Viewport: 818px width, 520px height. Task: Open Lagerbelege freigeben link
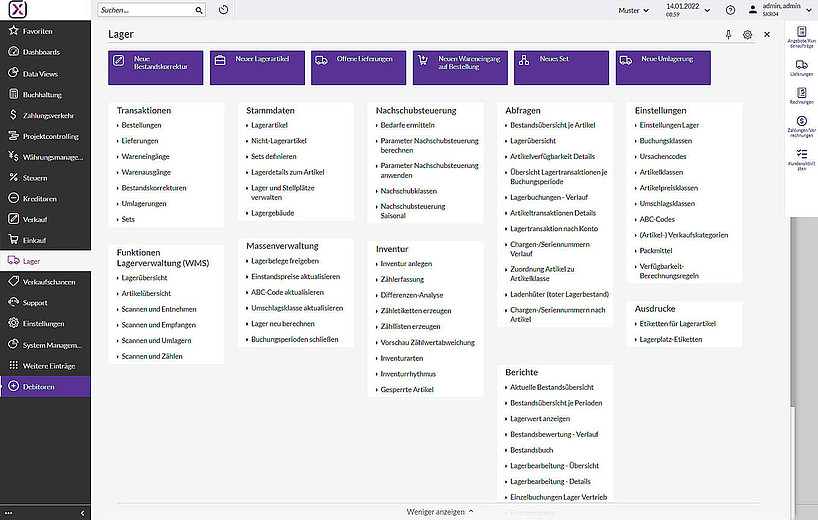285,261
